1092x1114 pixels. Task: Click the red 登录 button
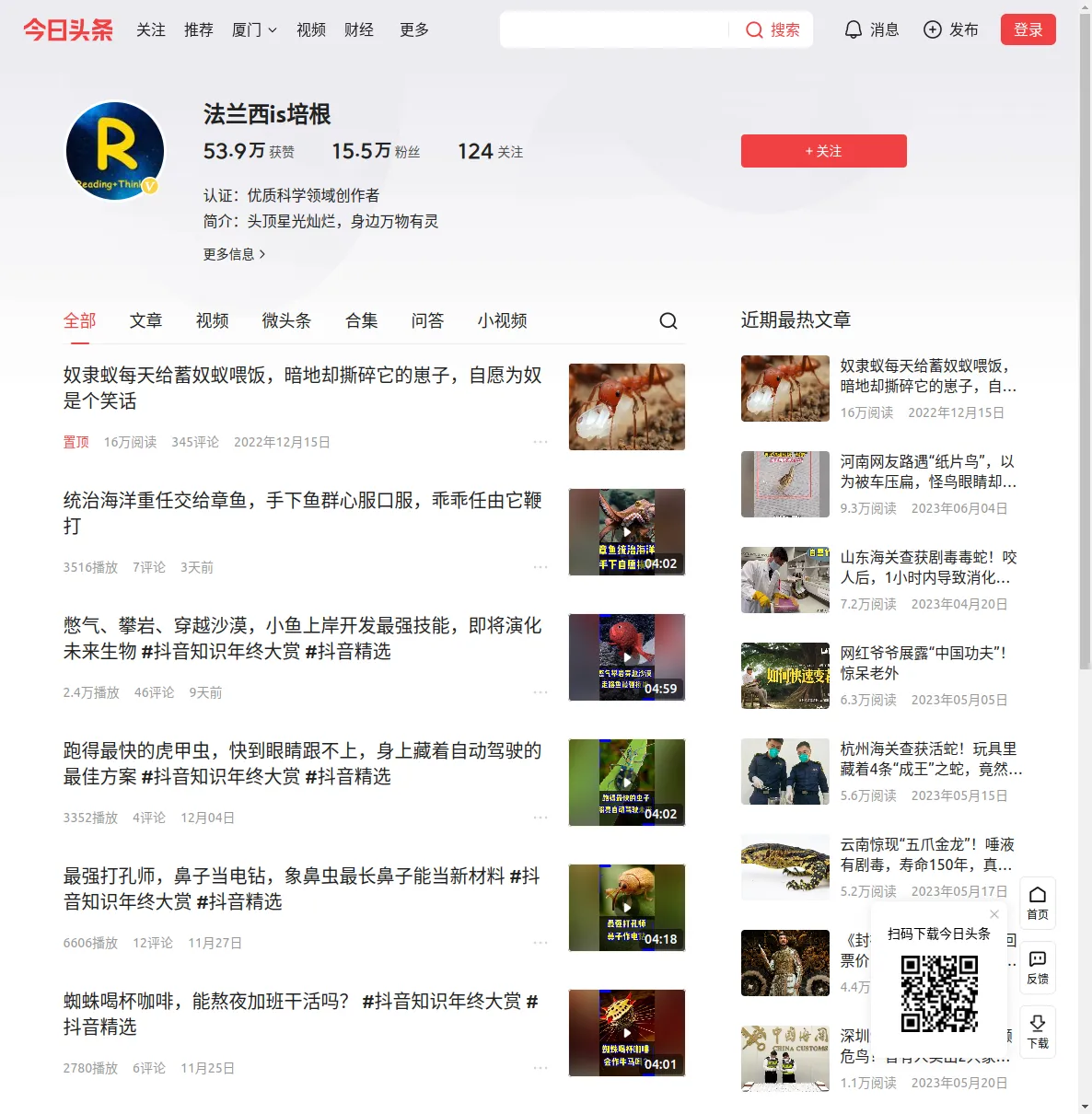point(1028,29)
